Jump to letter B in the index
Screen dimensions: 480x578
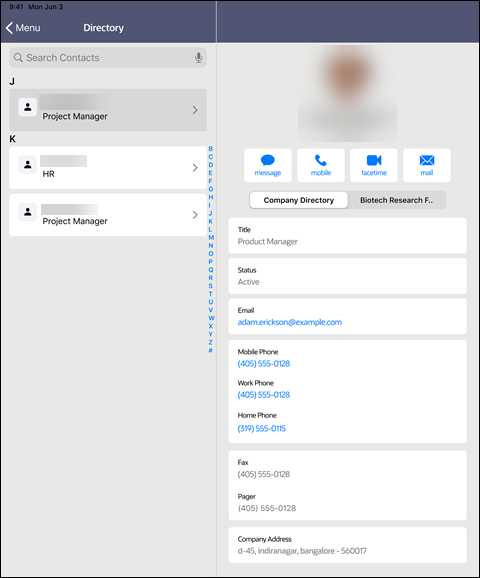[211, 149]
